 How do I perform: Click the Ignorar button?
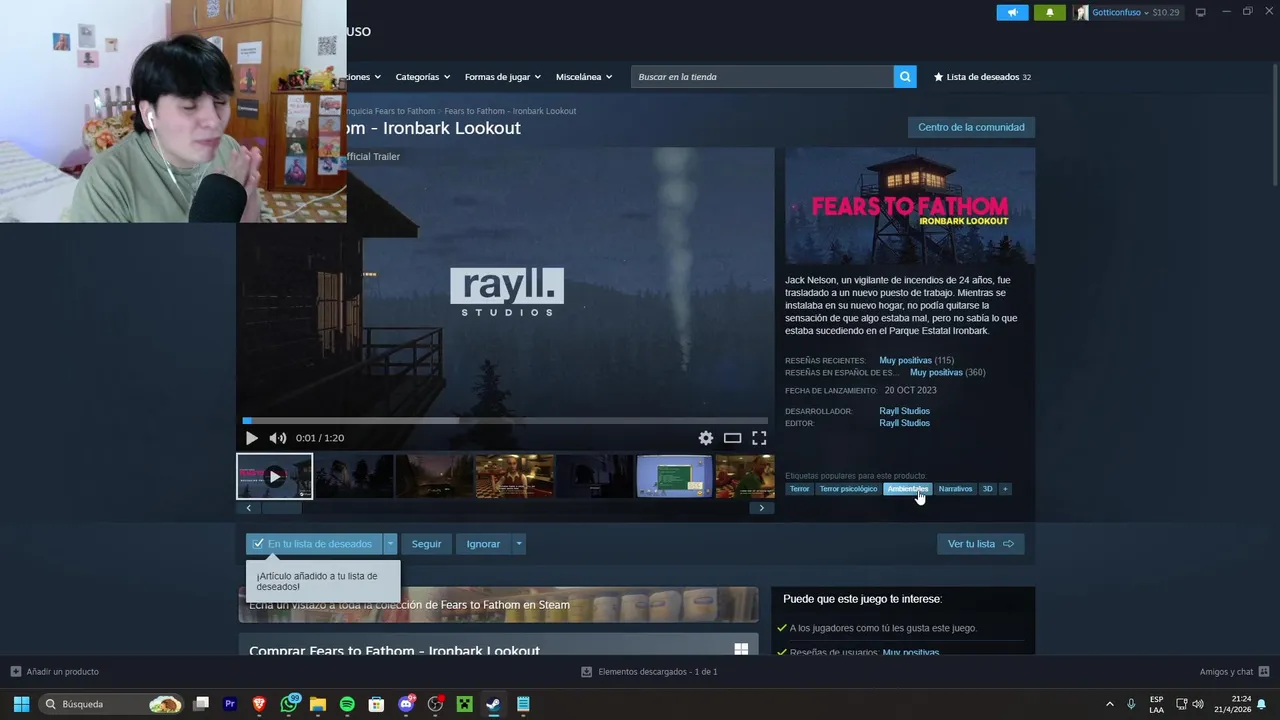point(483,544)
